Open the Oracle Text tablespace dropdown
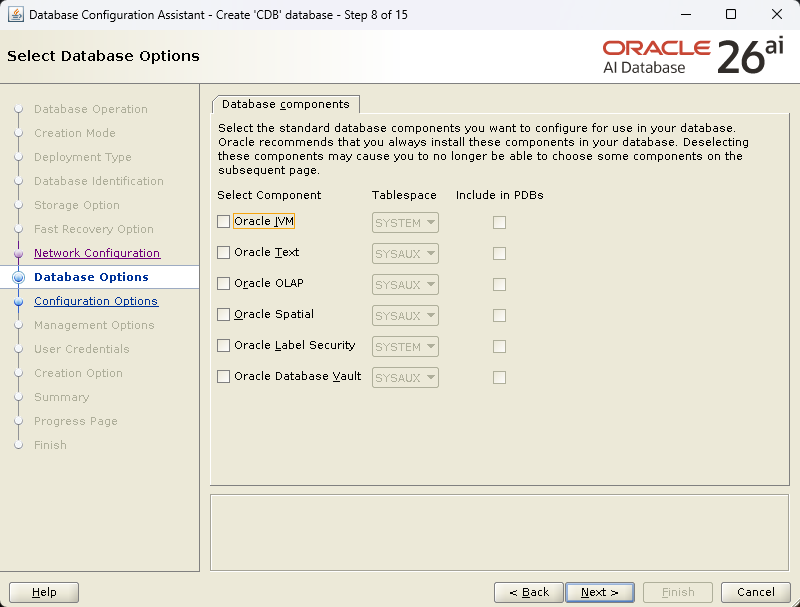 tap(405, 254)
